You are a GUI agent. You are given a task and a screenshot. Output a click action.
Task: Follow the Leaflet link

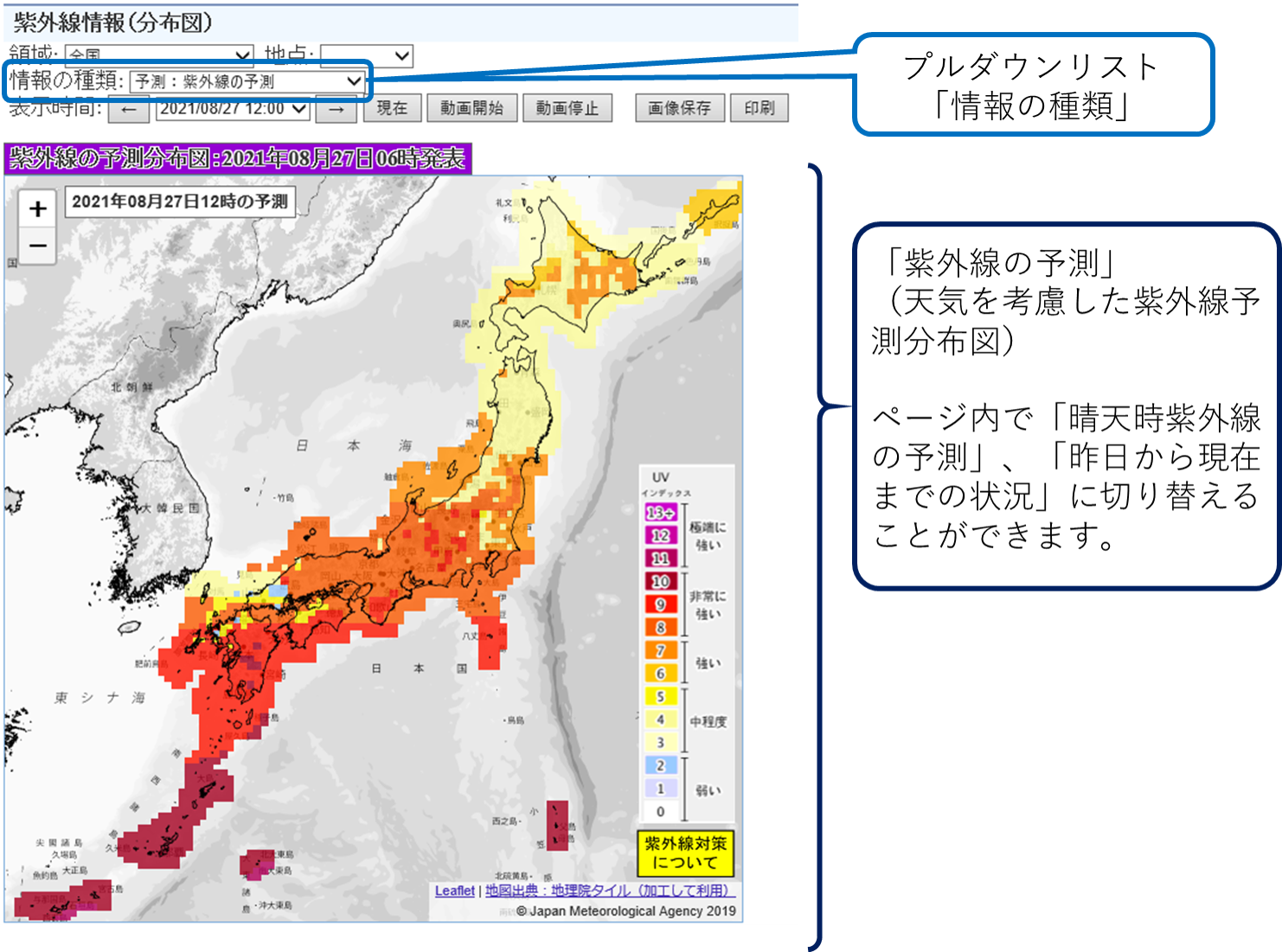click(x=454, y=891)
